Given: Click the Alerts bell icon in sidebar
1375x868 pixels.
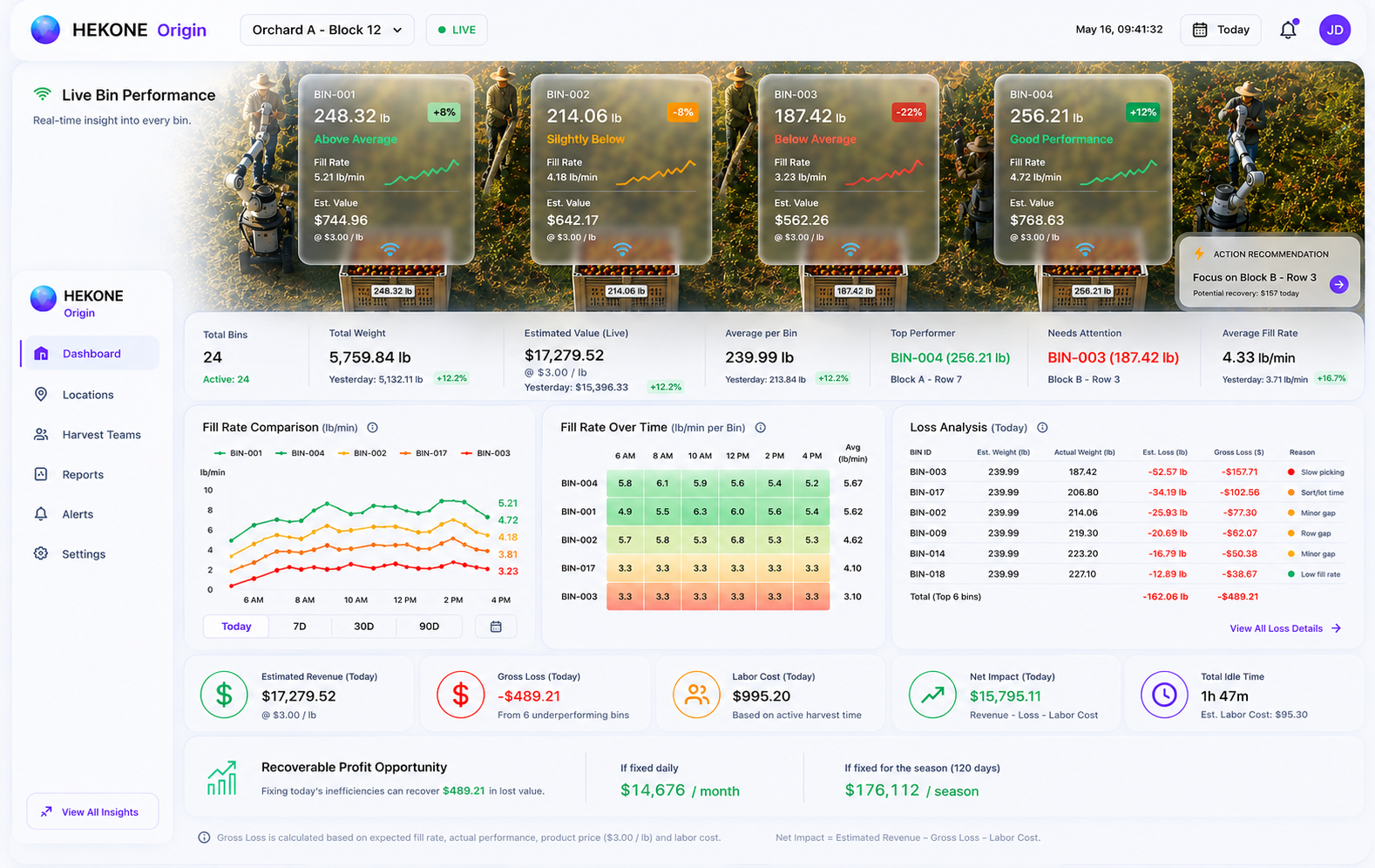Looking at the screenshot, I should 41,514.
